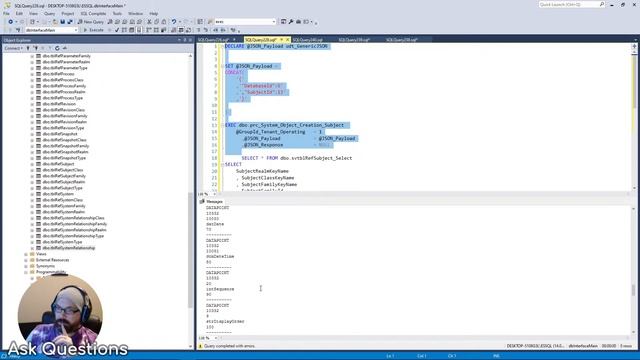Click the Display Estimated Execution Plan icon
This screenshot has width=640, height=360.
pos(124,30)
